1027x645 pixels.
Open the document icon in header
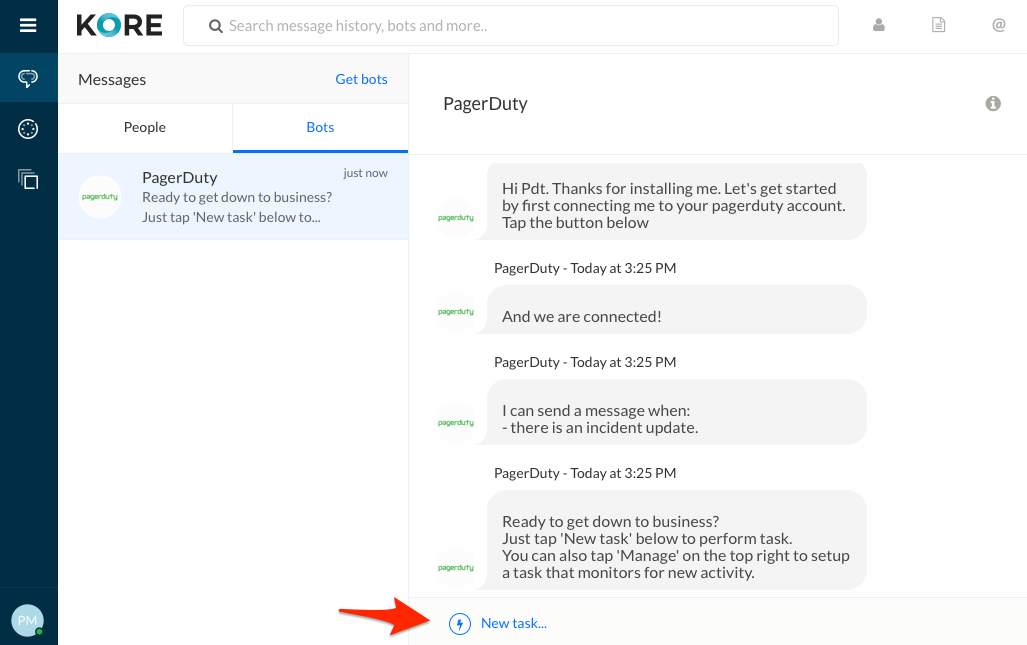938,26
